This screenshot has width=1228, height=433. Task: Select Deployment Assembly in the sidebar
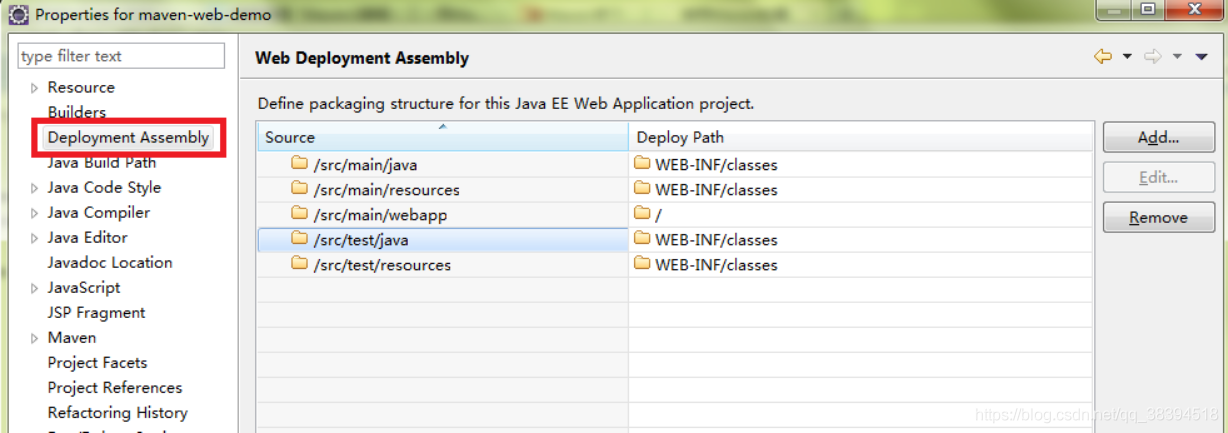tap(128, 137)
